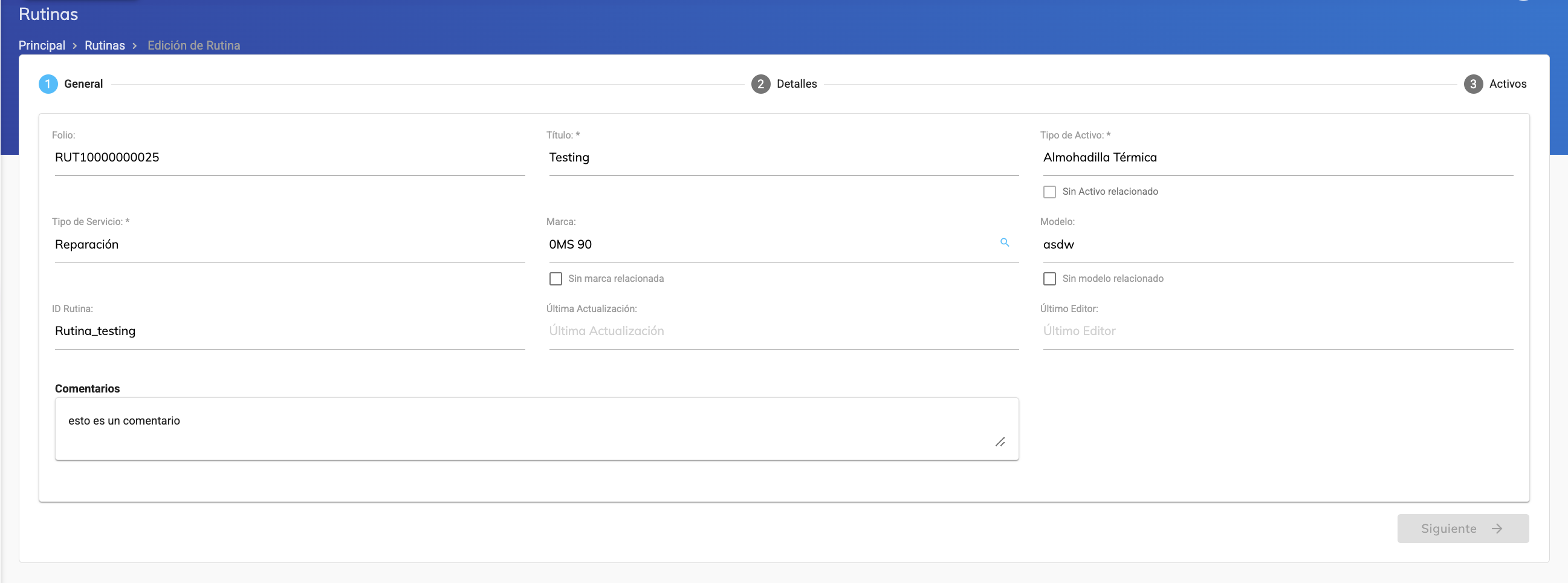Enable the Sin Activo relacionado checkbox

tap(1049, 192)
